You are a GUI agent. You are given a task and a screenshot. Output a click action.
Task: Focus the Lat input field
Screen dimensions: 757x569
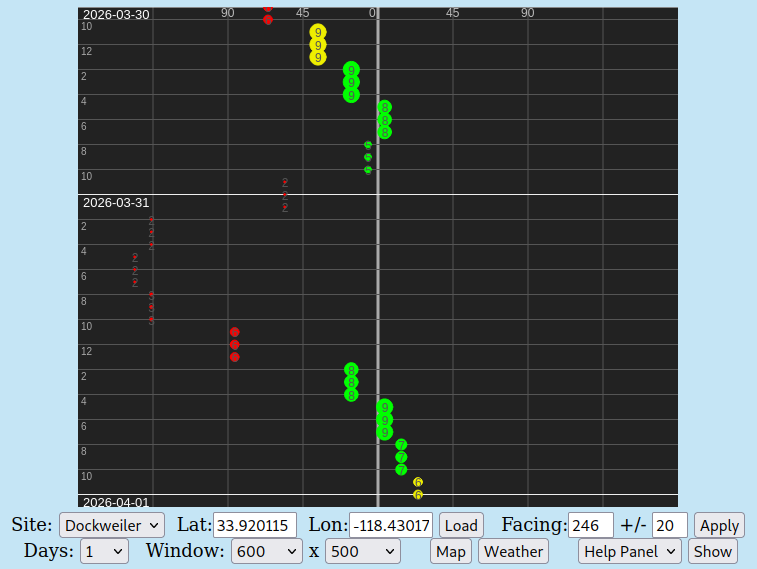coord(254,525)
